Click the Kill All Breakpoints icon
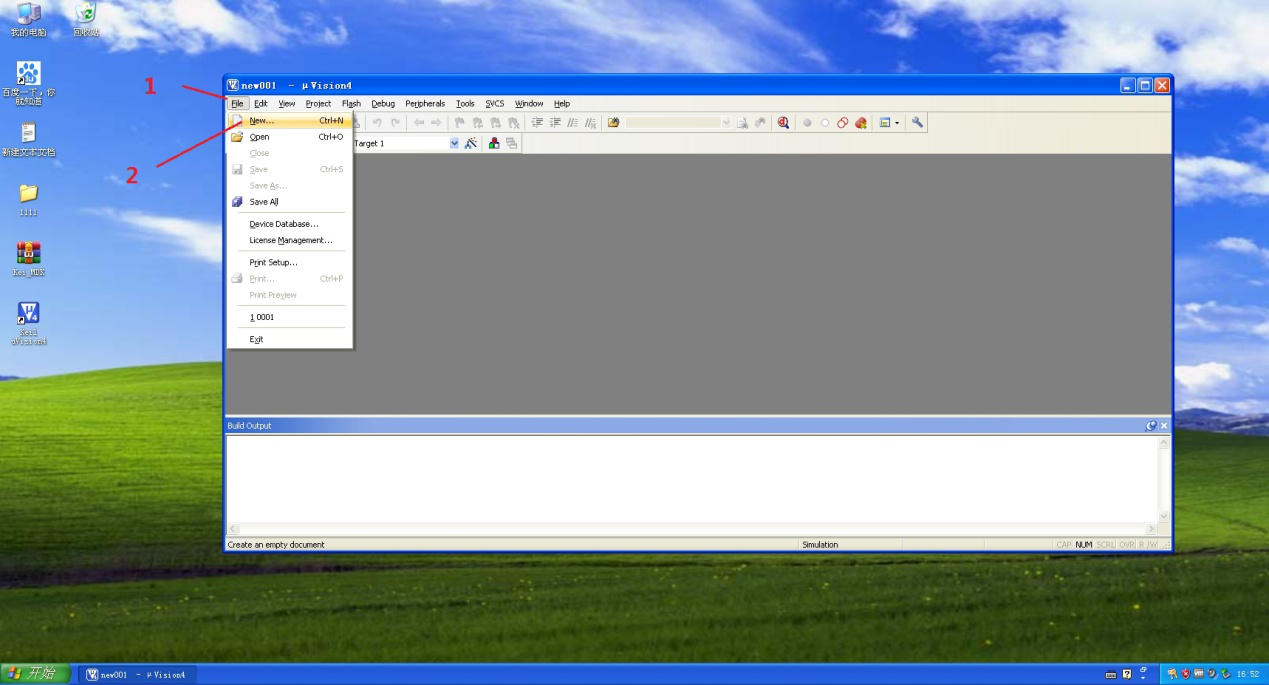1269x685 pixels. (x=860, y=123)
